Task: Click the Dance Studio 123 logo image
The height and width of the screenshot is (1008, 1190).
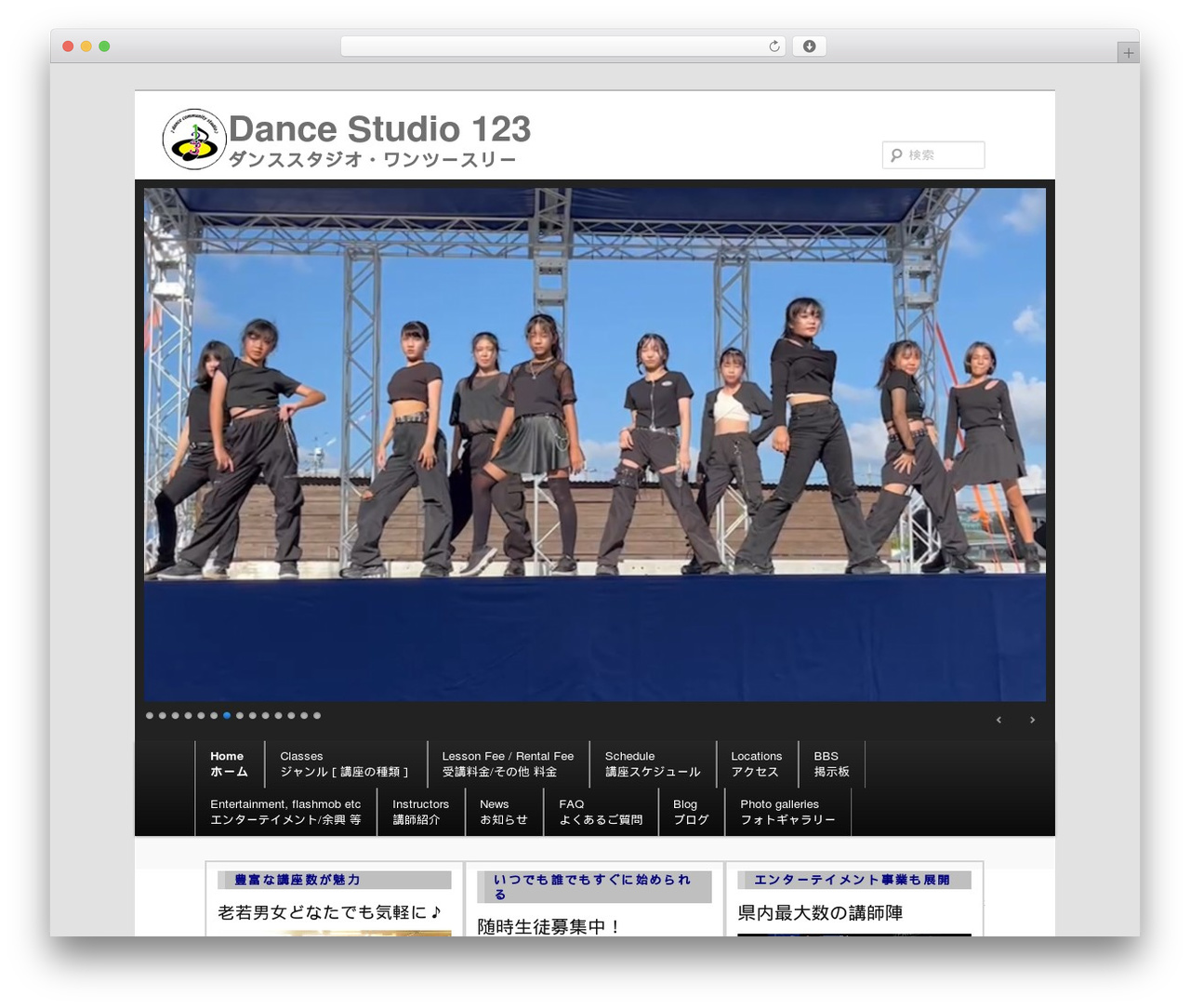Action: 193,139
